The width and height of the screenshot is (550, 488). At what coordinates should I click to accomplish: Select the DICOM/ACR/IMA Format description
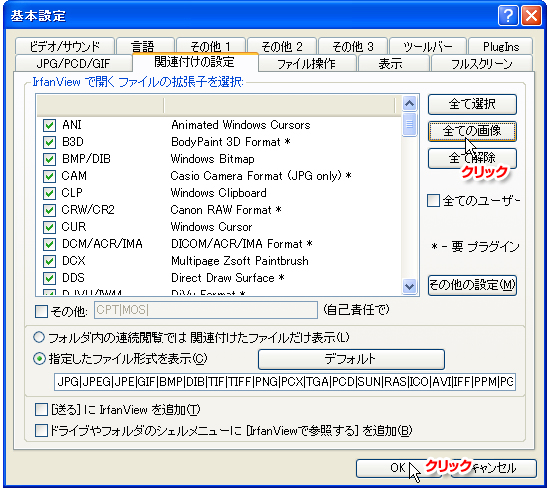point(241,243)
